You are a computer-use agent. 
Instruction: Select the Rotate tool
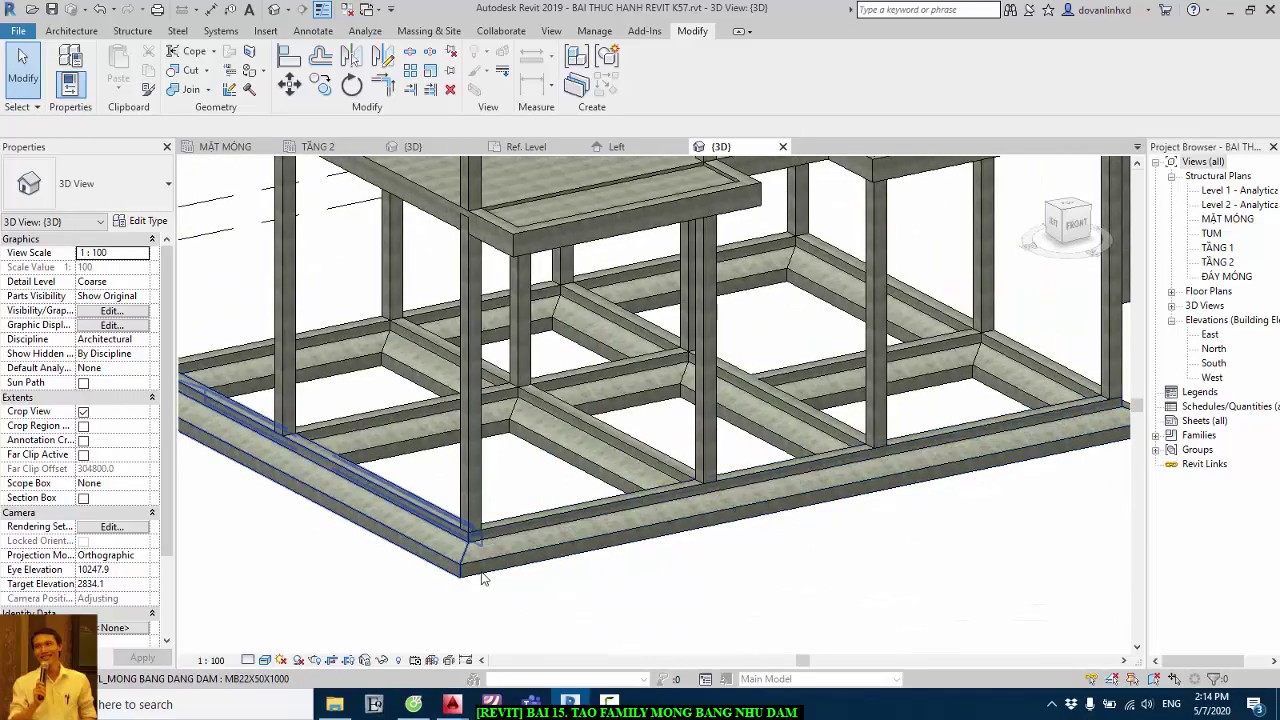[x=352, y=85]
